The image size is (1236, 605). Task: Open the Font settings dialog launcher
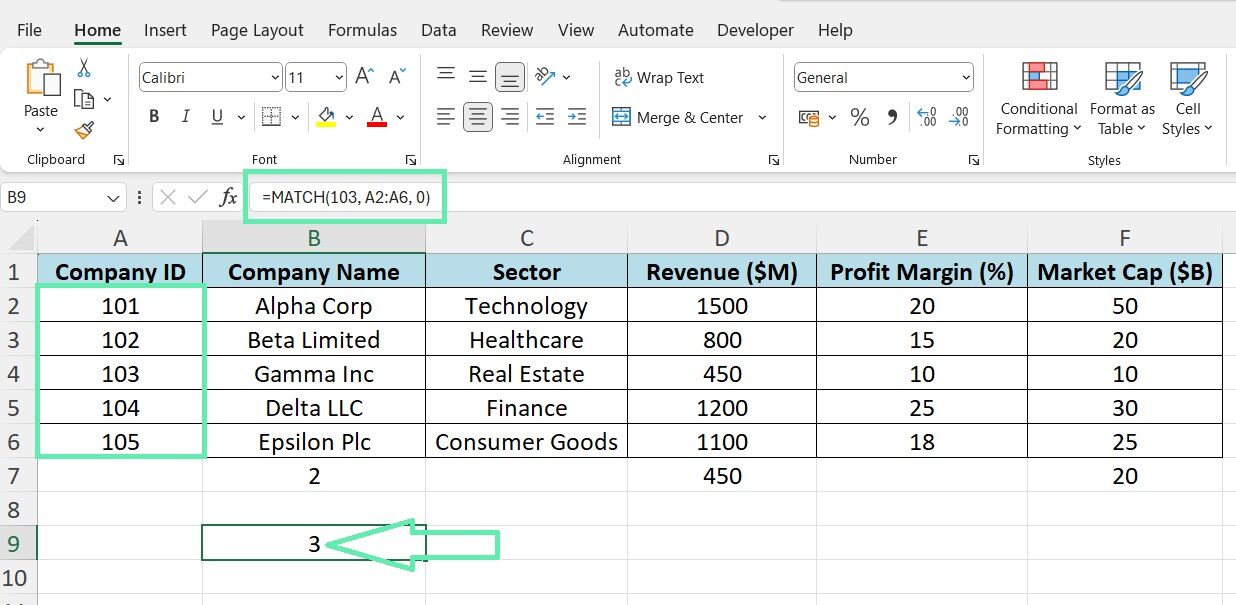[x=410, y=160]
